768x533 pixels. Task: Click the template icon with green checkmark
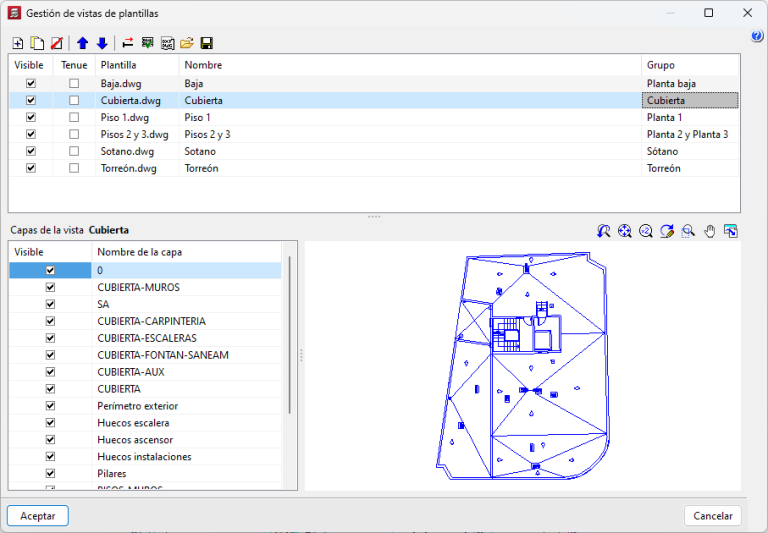147,43
